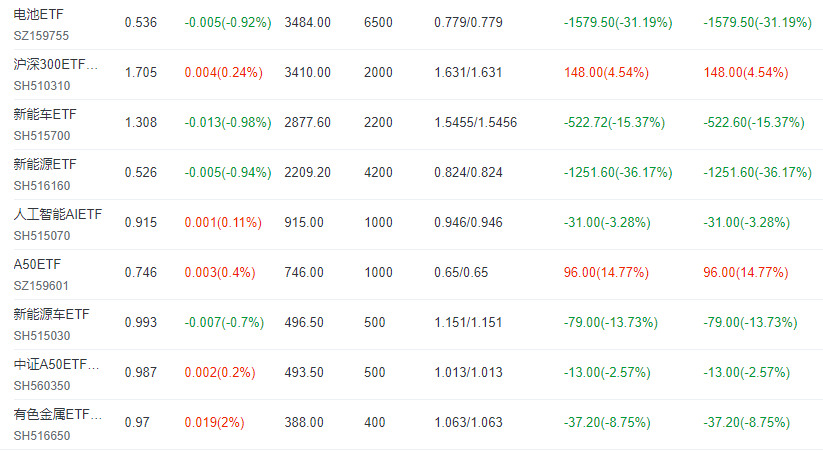This screenshot has height=452, width=823.
Task: Select the SZ159755 stock code
Action: [41, 36]
